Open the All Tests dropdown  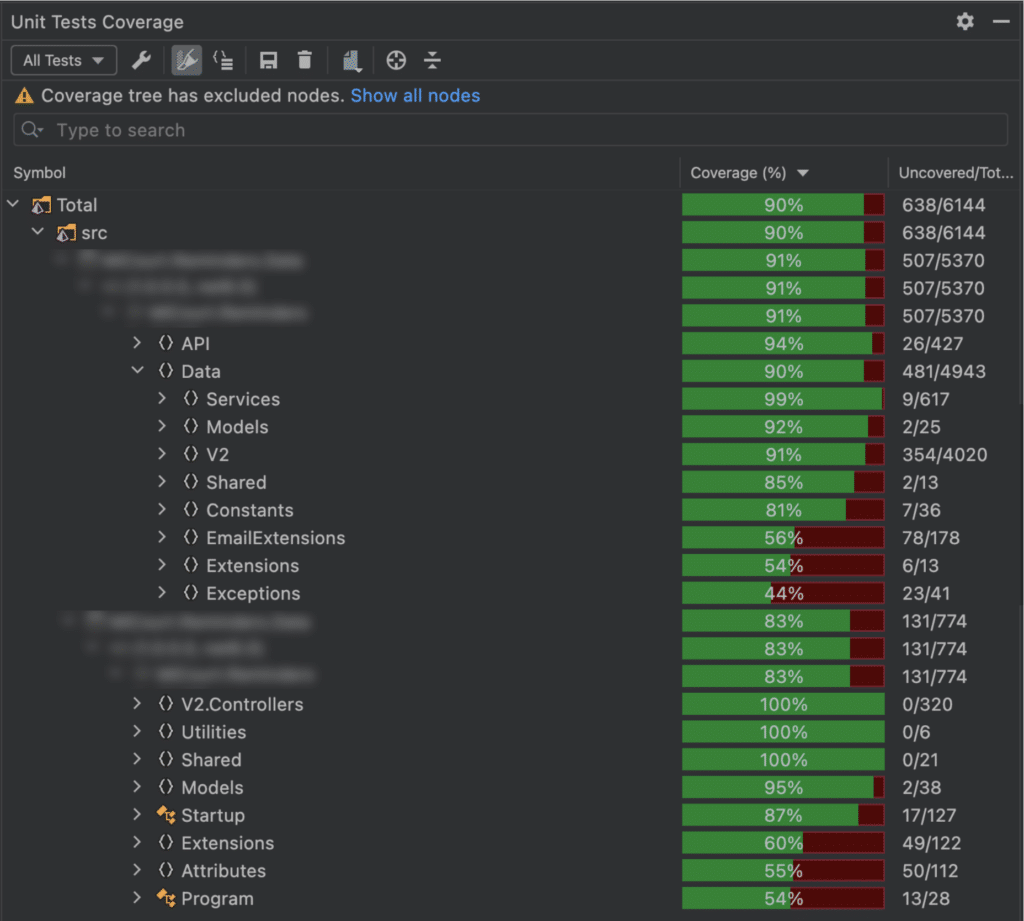click(x=63, y=60)
